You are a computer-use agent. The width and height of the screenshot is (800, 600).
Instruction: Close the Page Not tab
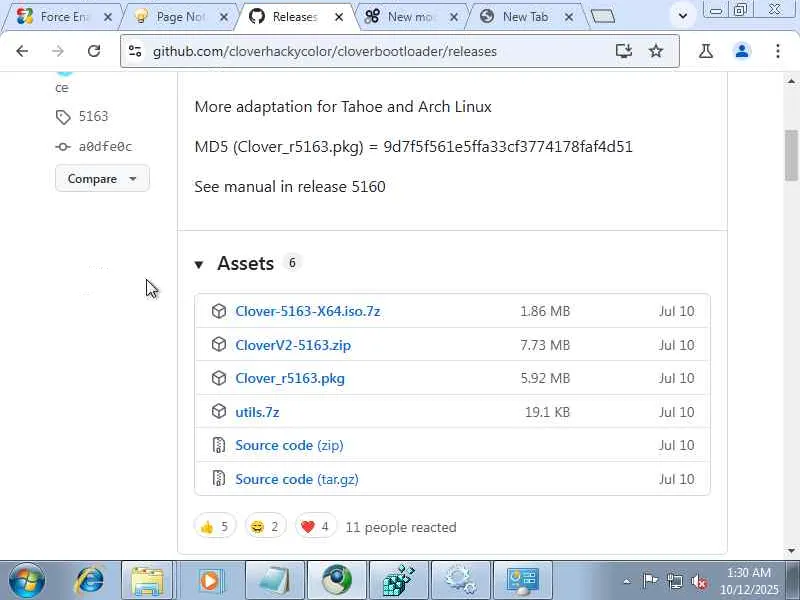coord(223,17)
